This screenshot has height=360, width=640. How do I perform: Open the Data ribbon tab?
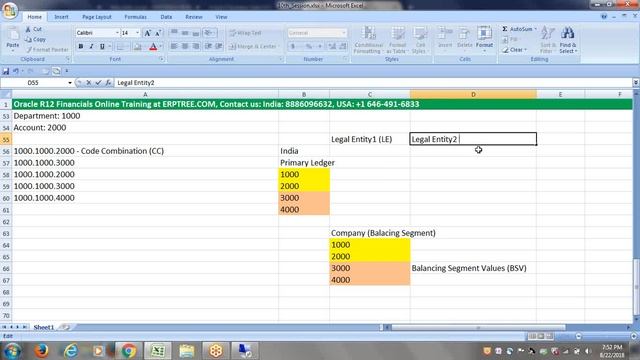(166, 17)
